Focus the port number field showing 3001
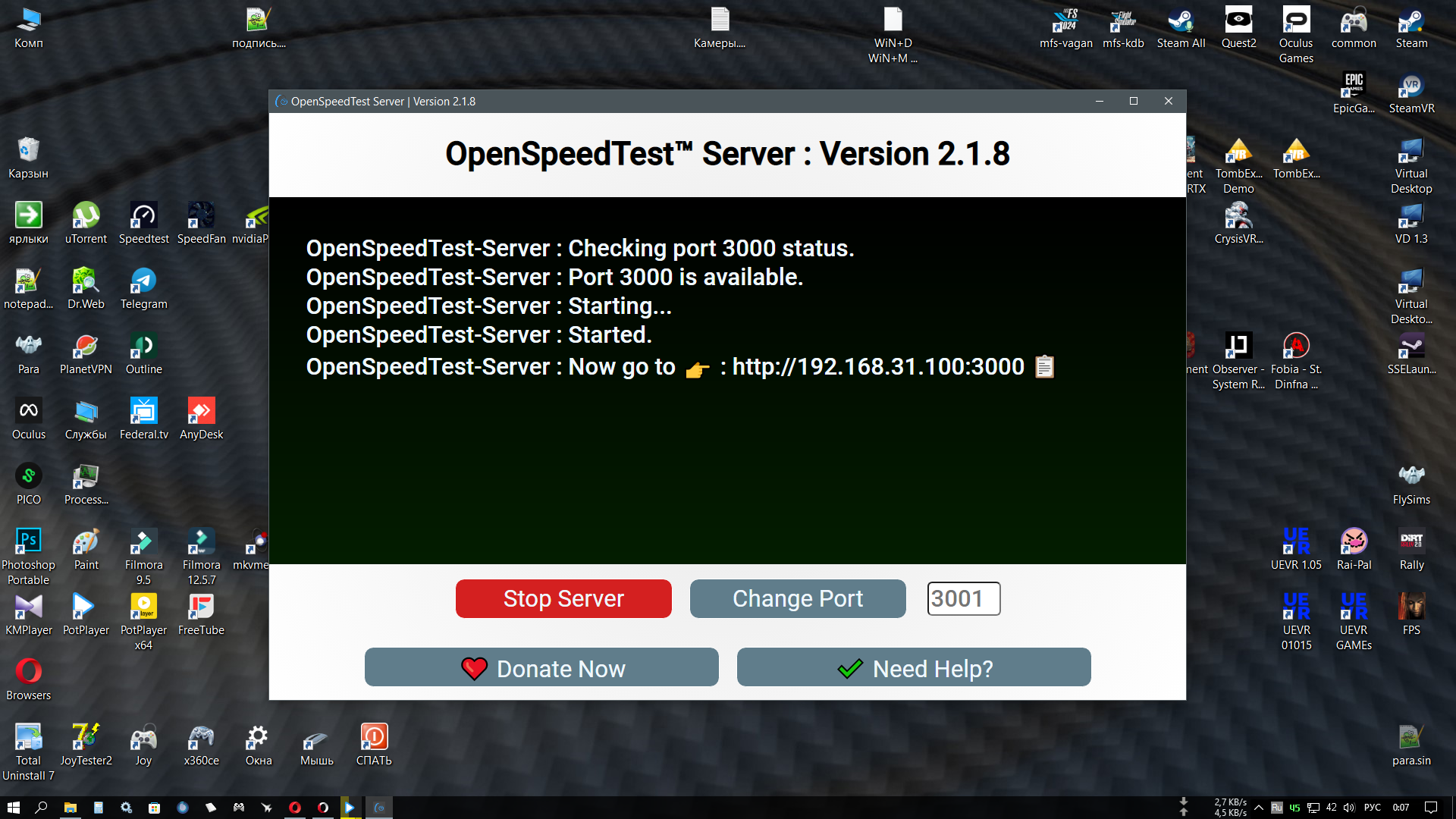This screenshot has height=819, width=1456. point(963,599)
